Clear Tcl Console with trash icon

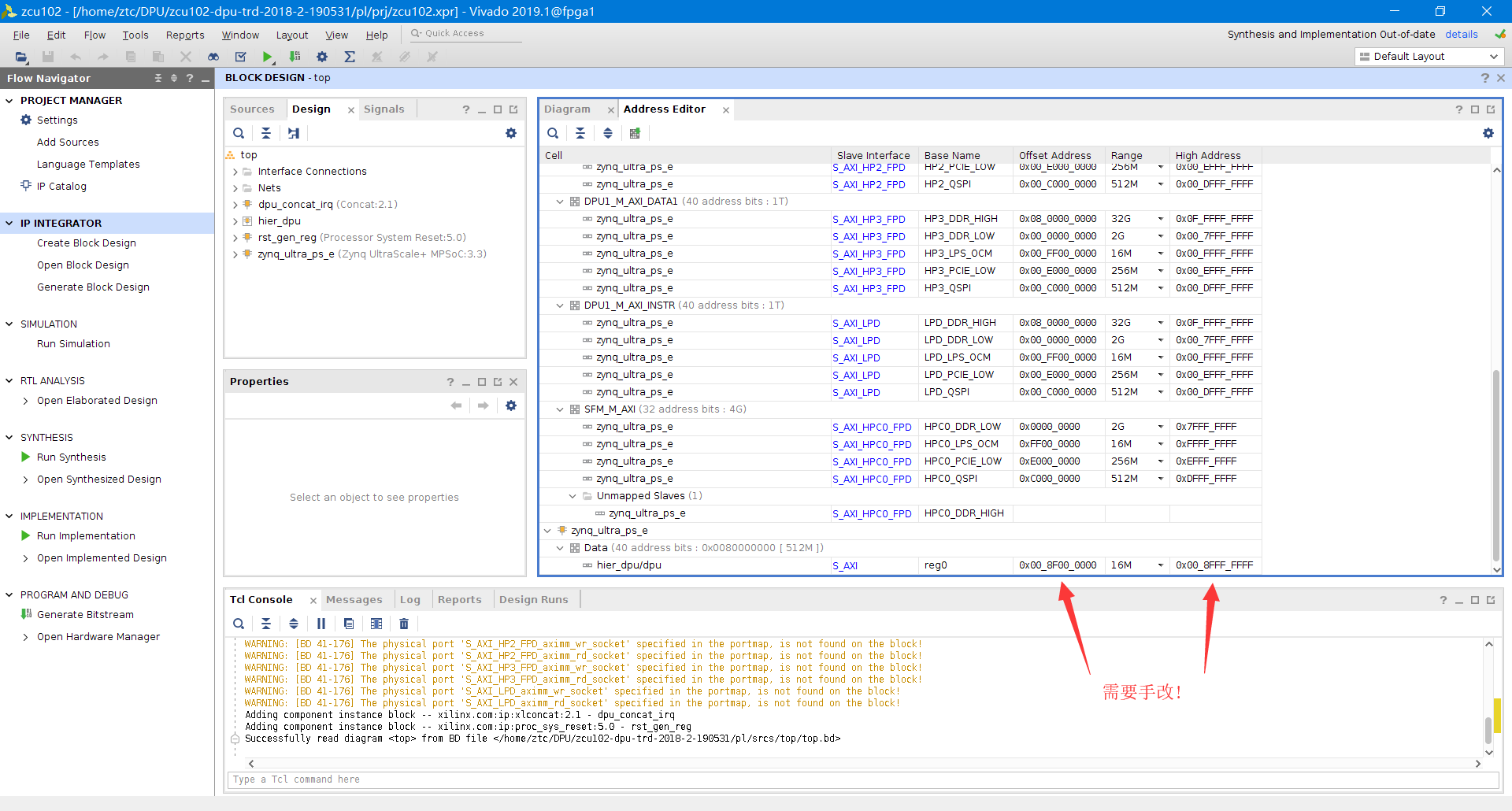coord(404,624)
